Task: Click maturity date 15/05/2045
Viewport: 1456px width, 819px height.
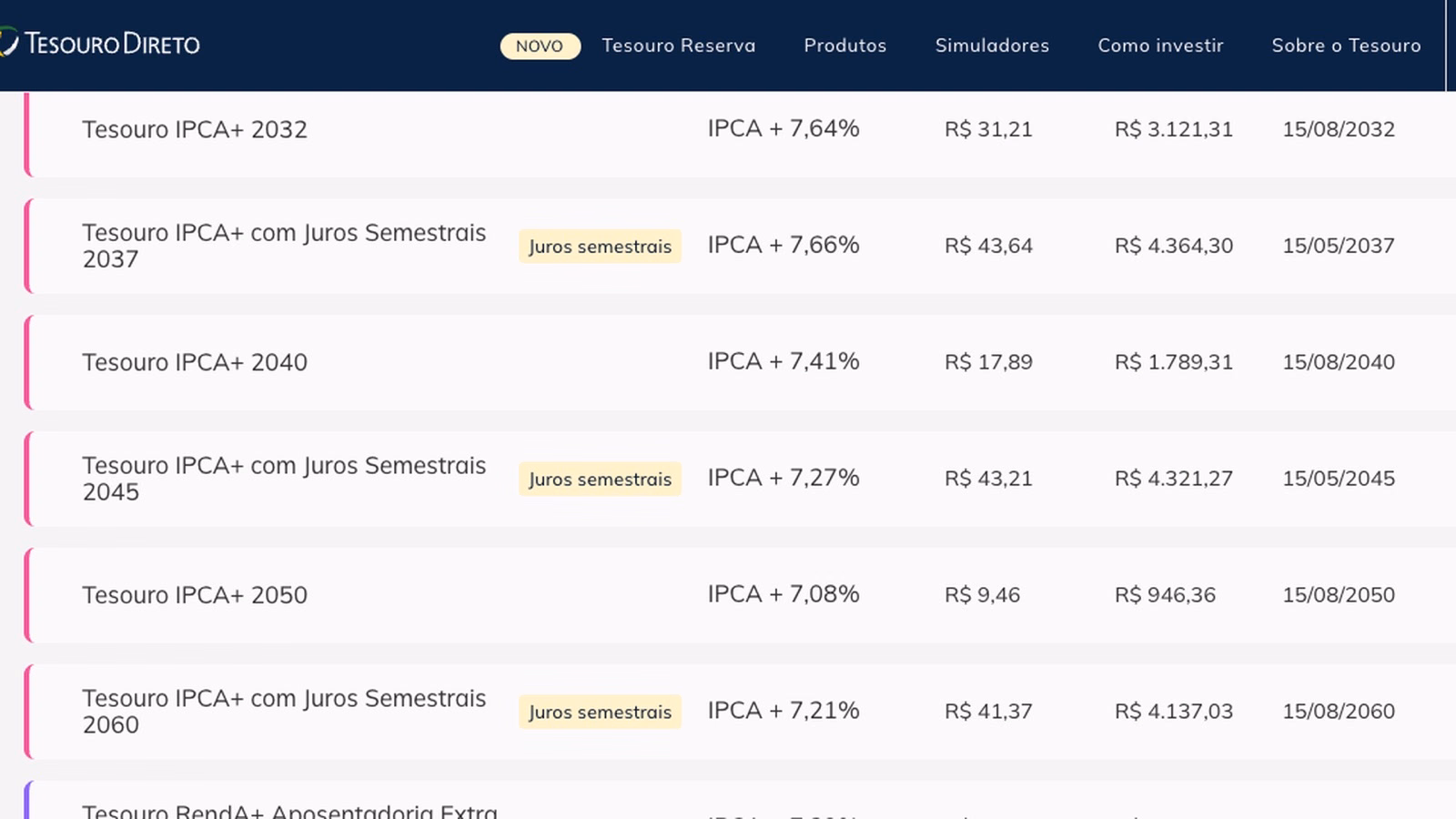Action: tap(1339, 479)
